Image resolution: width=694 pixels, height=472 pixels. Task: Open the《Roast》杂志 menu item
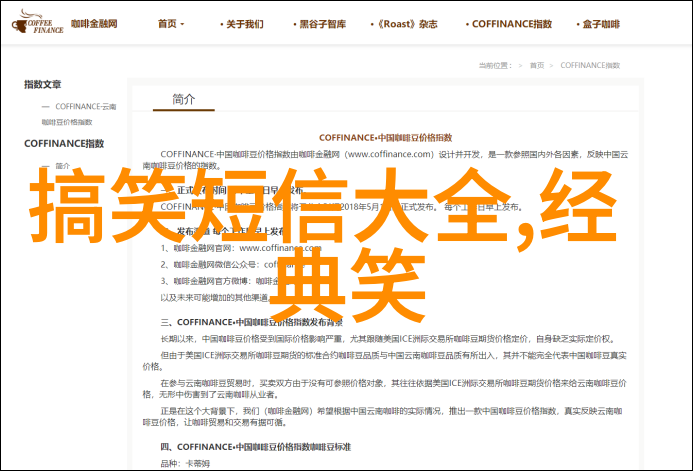pyautogui.click(x=404, y=24)
